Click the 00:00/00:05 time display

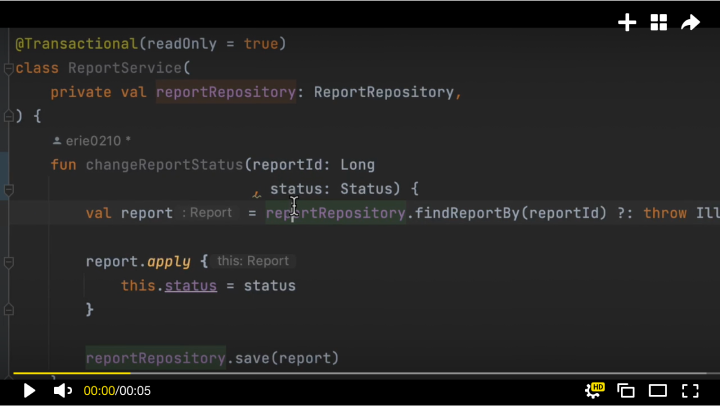117,391
